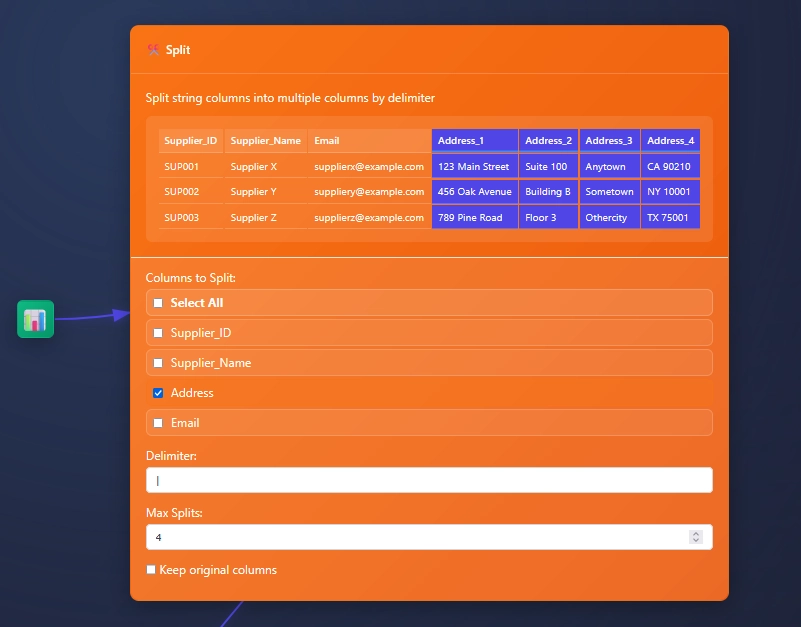The height and width of the screenshot is (627, 801).
Task: Click the 456 Oak Avenue cell
Action: [475, 192]
